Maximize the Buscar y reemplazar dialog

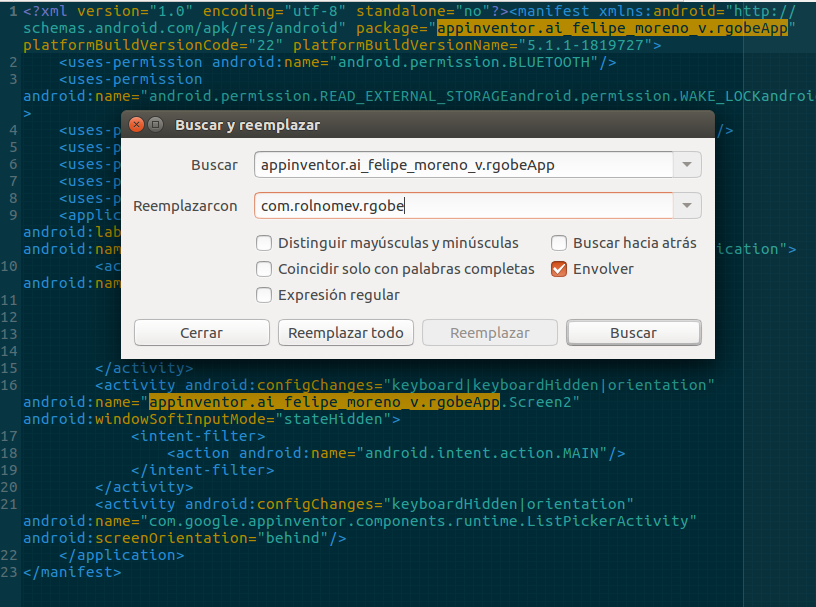click(155, 124)
